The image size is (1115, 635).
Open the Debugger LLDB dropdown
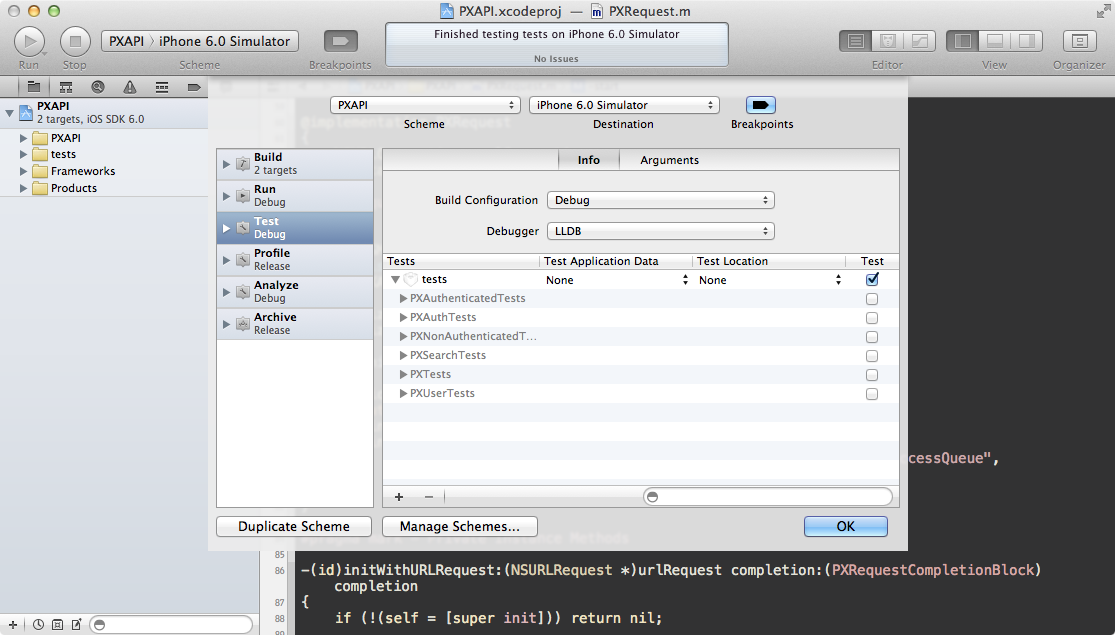661,231
